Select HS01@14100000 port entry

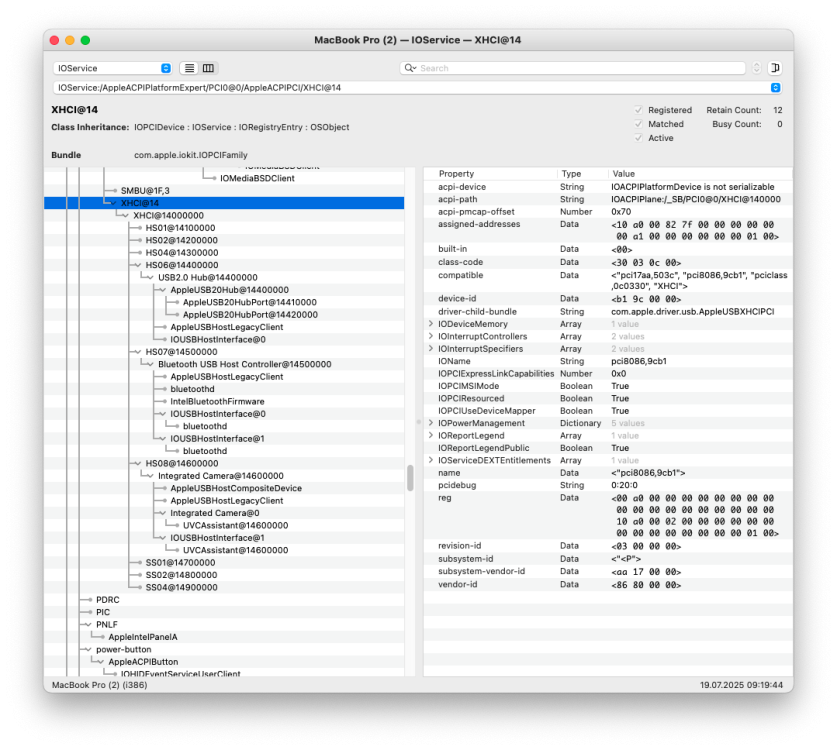[x=224, y=228]
